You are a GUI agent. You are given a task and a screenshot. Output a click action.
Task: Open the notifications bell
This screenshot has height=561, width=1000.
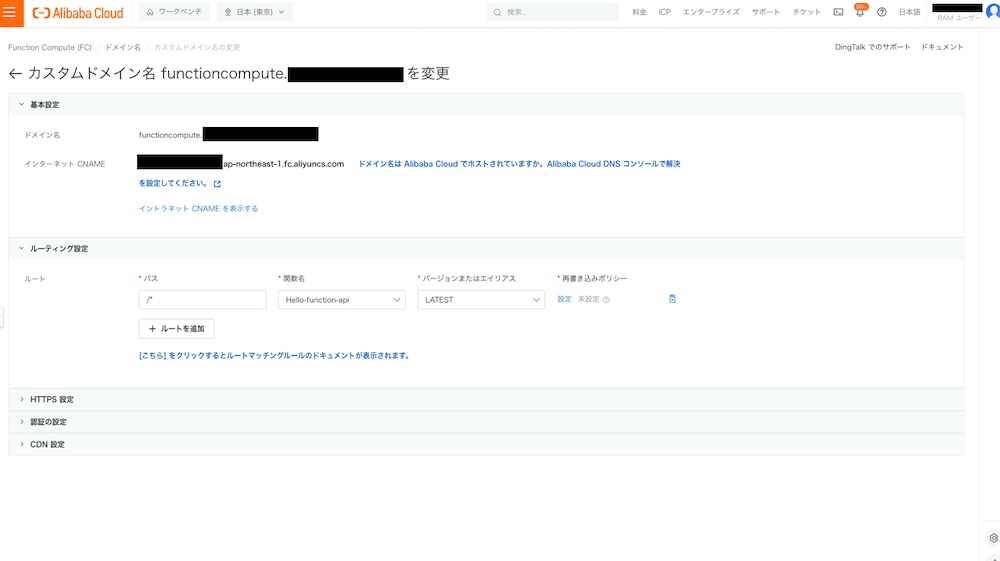pos(859,12)
